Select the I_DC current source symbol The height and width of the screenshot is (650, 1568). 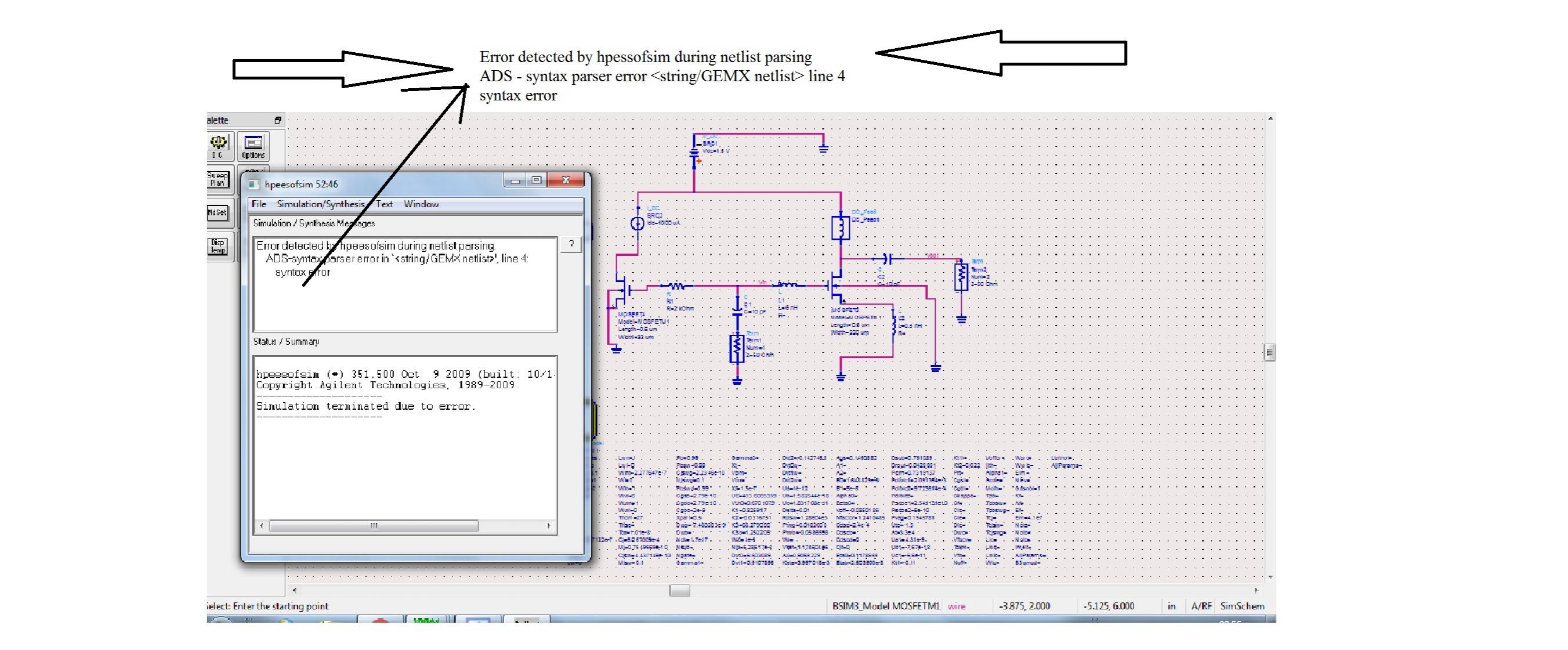click(638, 223)
